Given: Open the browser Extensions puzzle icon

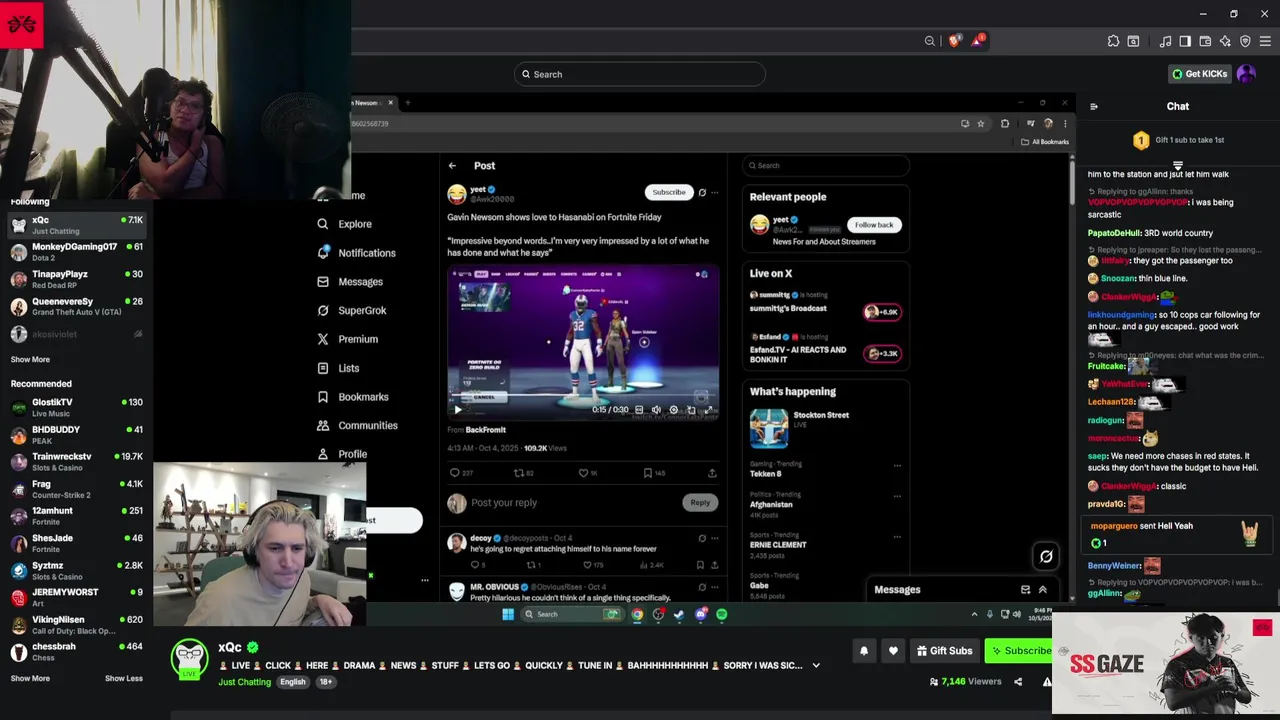Looking at the screenshot, I should pos(1113,41).
